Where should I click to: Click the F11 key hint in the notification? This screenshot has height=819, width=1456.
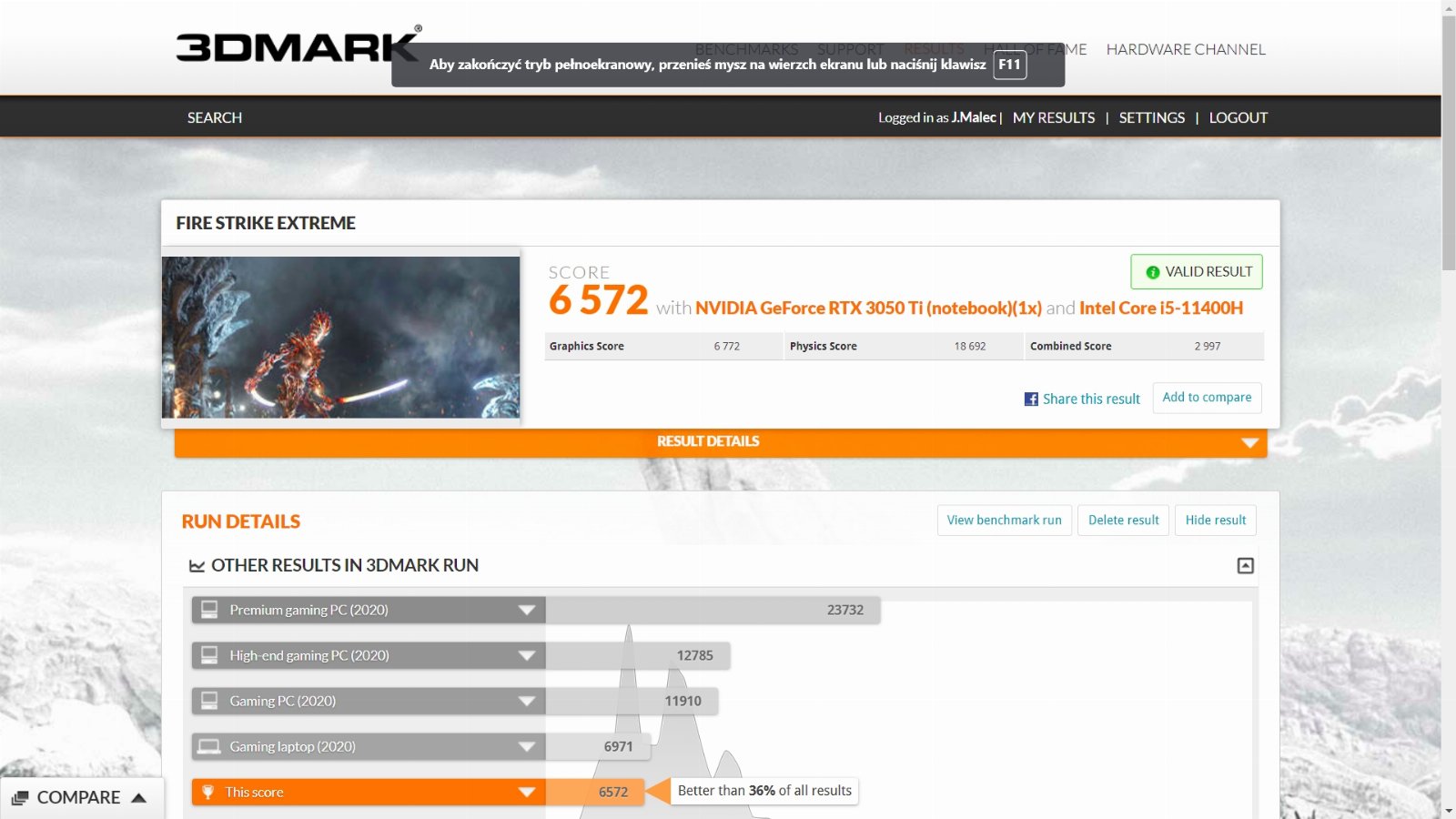pyautogui.click(x=1009, y=65)
